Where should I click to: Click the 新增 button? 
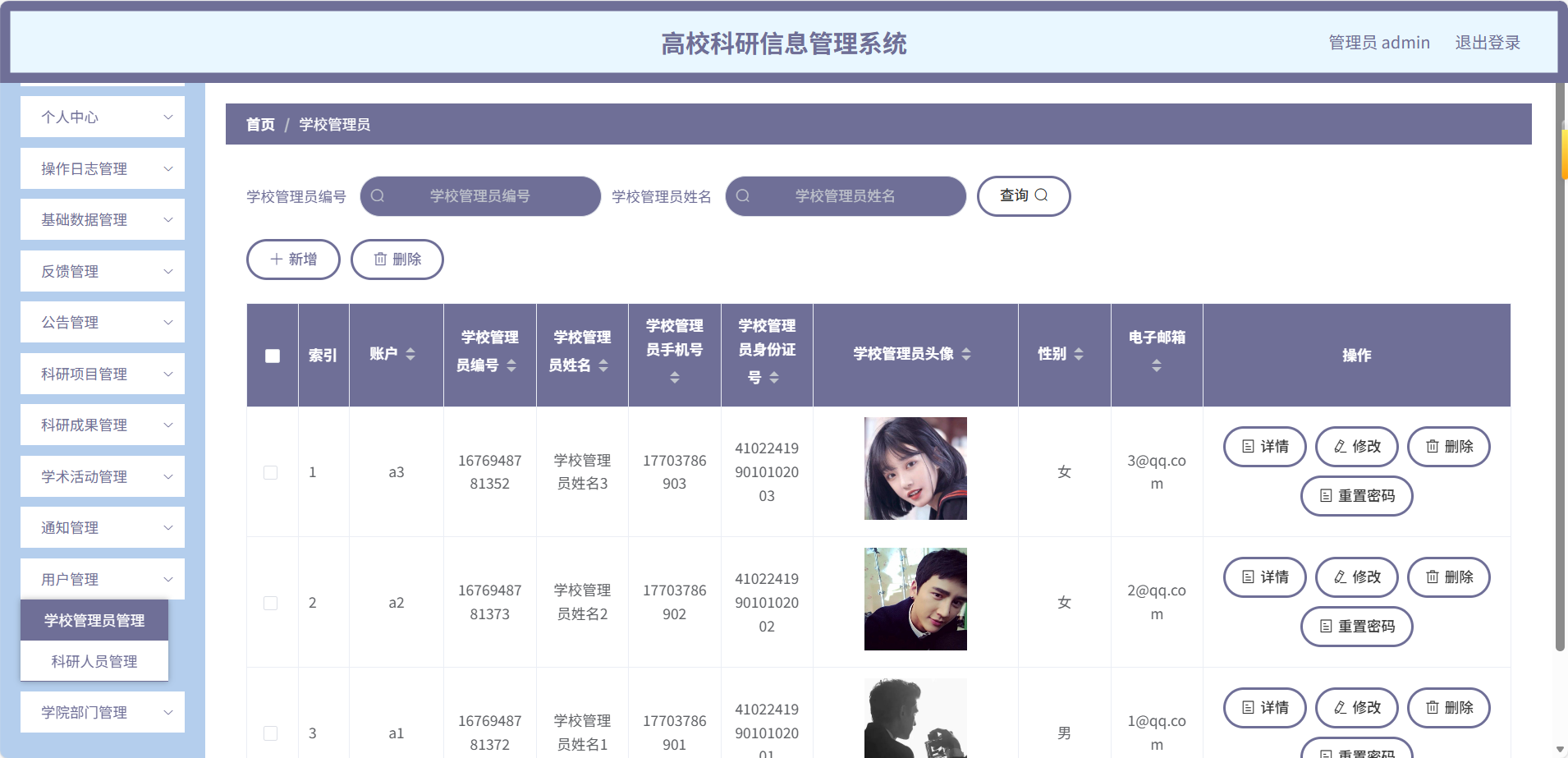coord(293,260)
